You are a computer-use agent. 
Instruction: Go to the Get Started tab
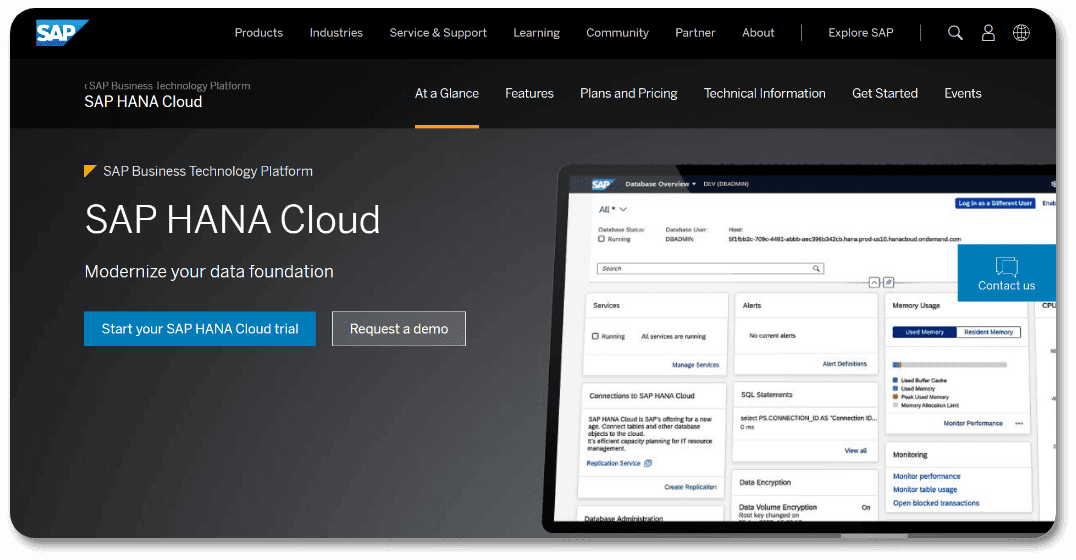click(x=885, y=93)
